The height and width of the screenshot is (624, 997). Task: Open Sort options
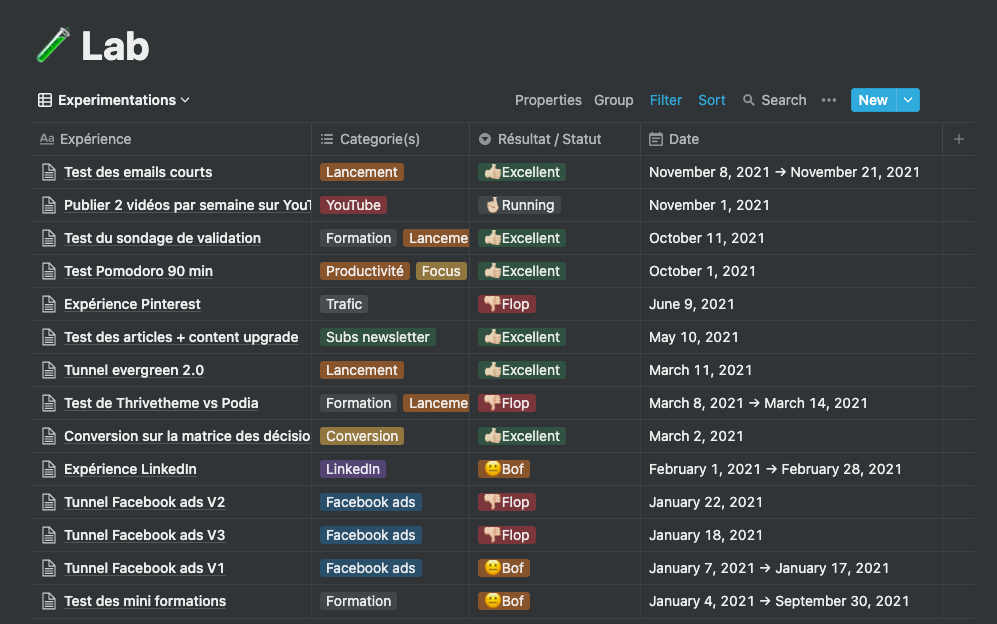click(712, 100)
